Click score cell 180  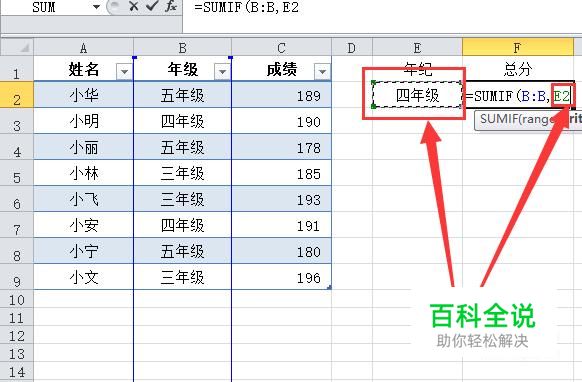pos(281,251)
